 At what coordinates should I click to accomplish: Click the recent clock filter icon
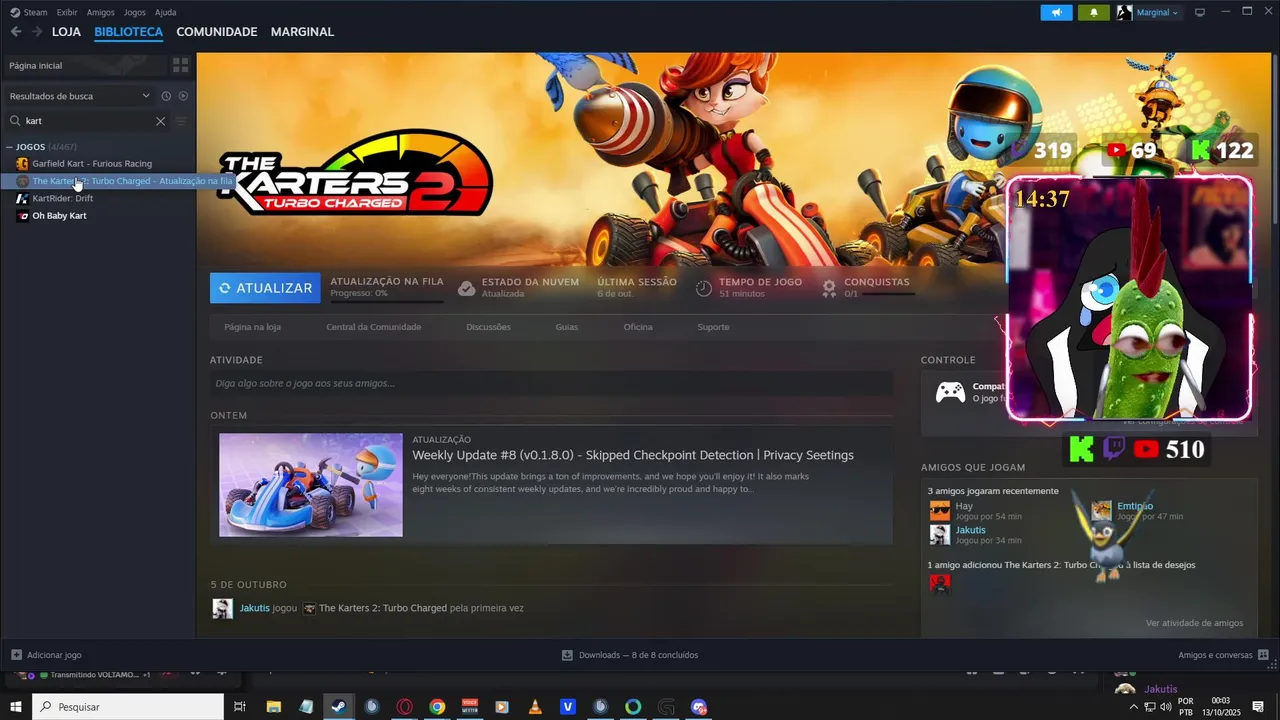166,96
